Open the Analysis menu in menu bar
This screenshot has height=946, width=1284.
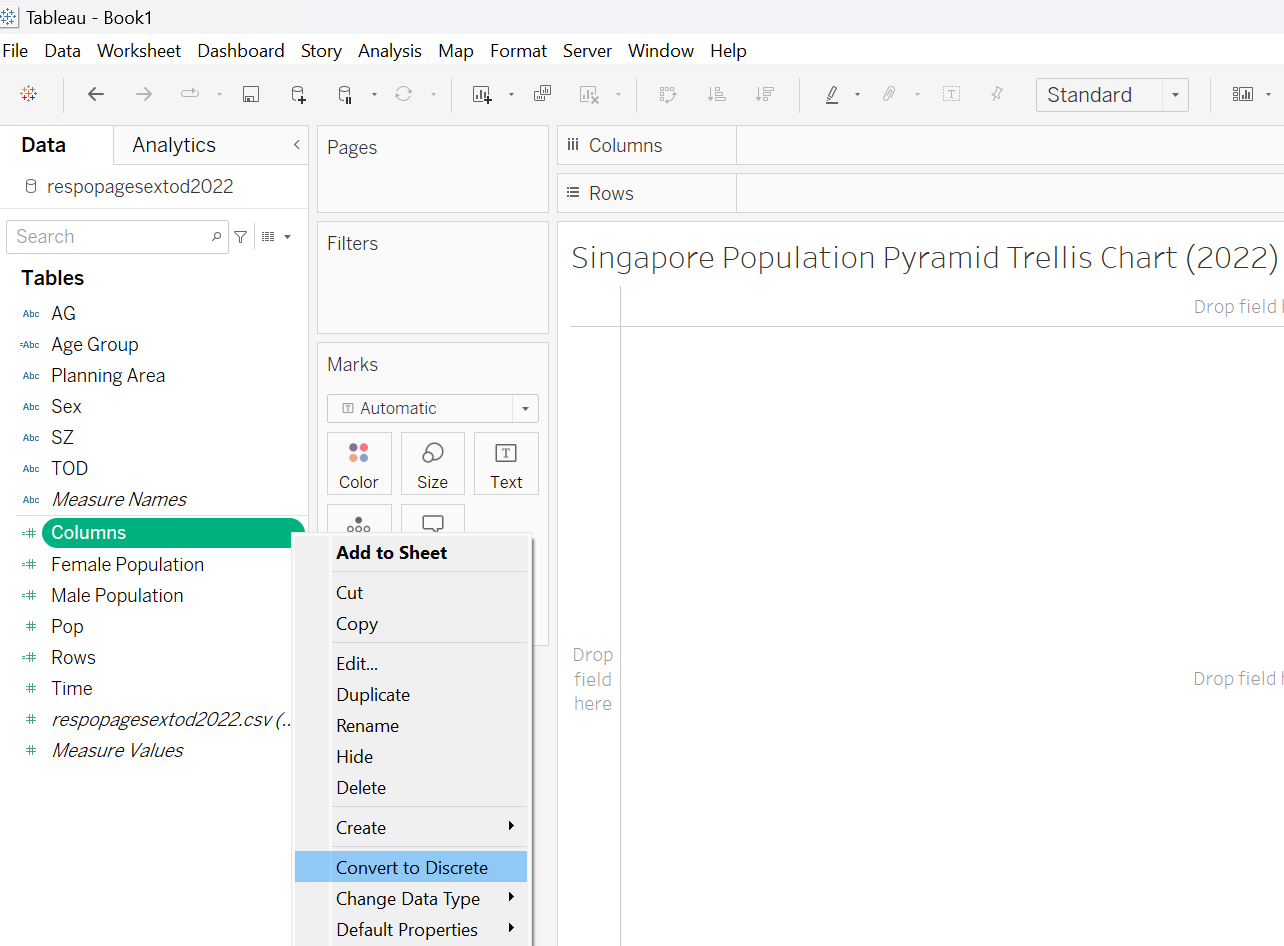[389, 51]
